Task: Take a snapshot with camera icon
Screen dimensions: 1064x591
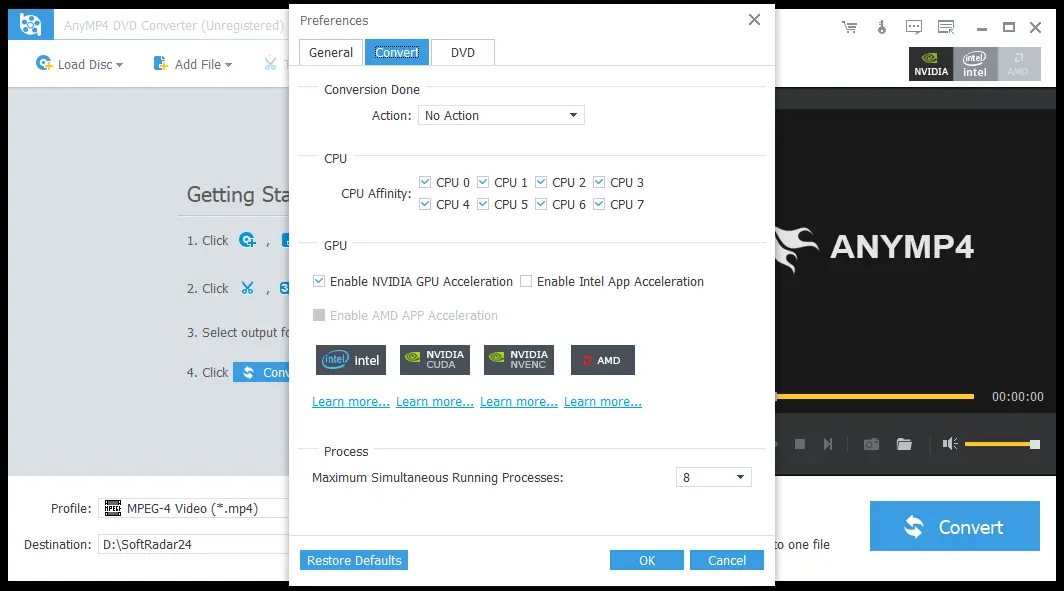Action: point(871,444)
